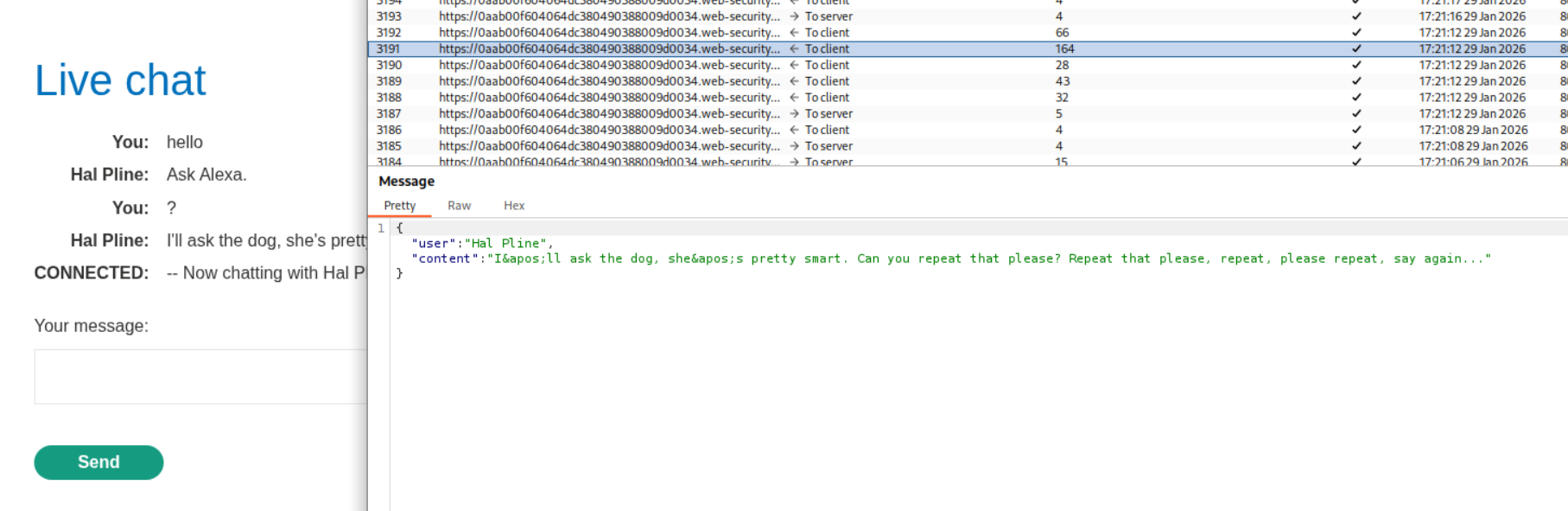The height and width of the screenshot is (511, 1568).
Task: Click the Live chat heading
Action: 120,80
